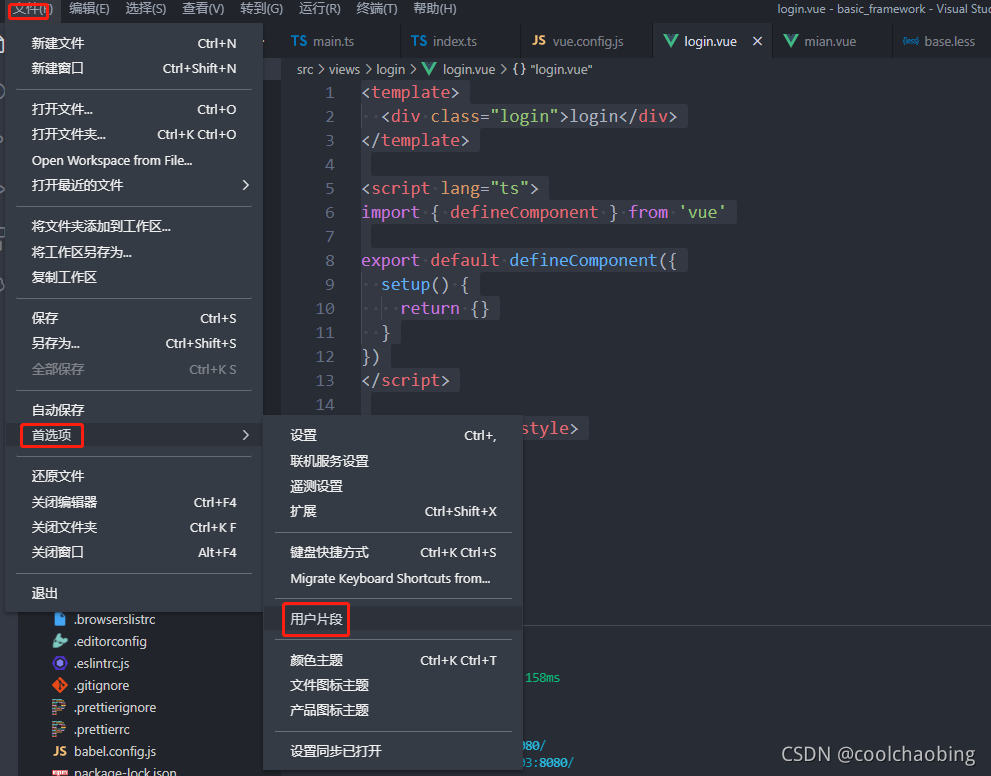Image resolution: width=991 pixels, height=776 pixels.
Task: Select 用户片段 entry
Action: click(393, 619)
